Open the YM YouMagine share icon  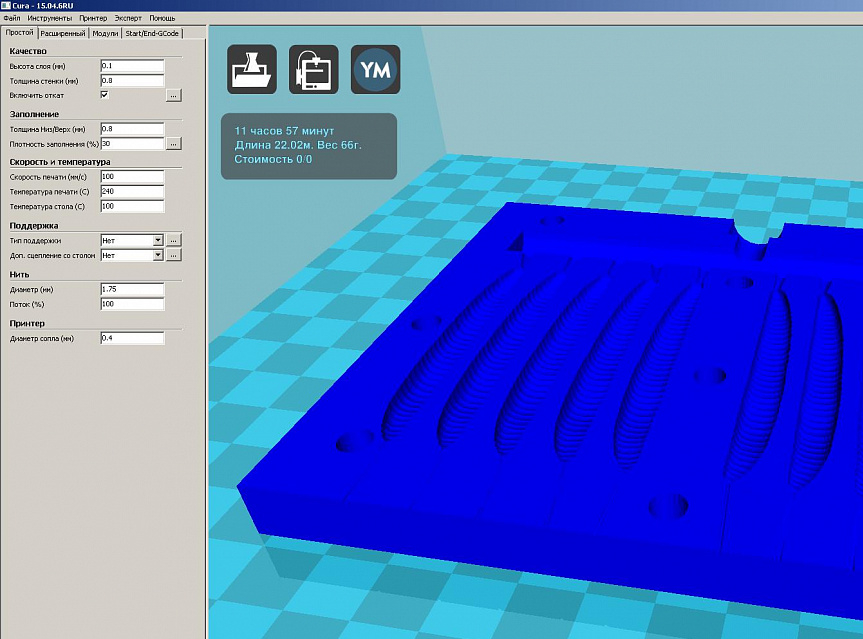(375, 70)
